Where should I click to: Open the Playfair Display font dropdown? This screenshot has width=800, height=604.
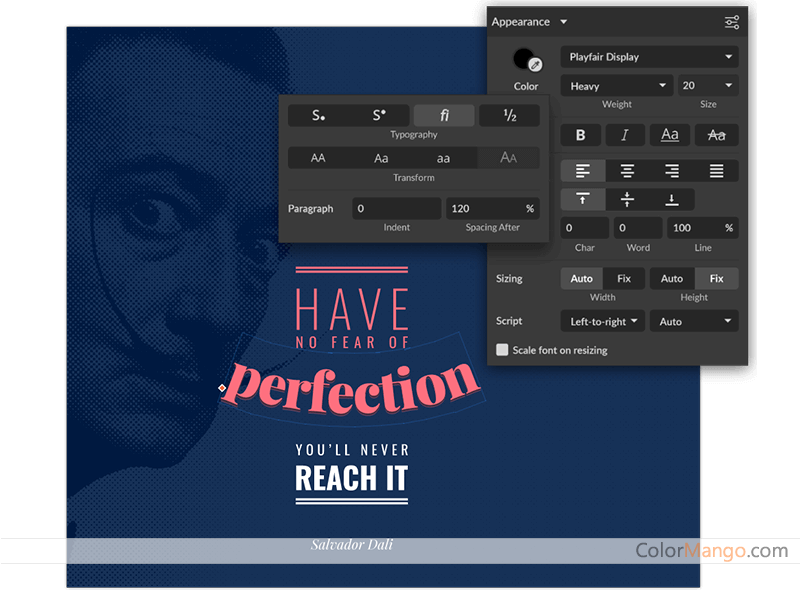(x=649, y=57)
